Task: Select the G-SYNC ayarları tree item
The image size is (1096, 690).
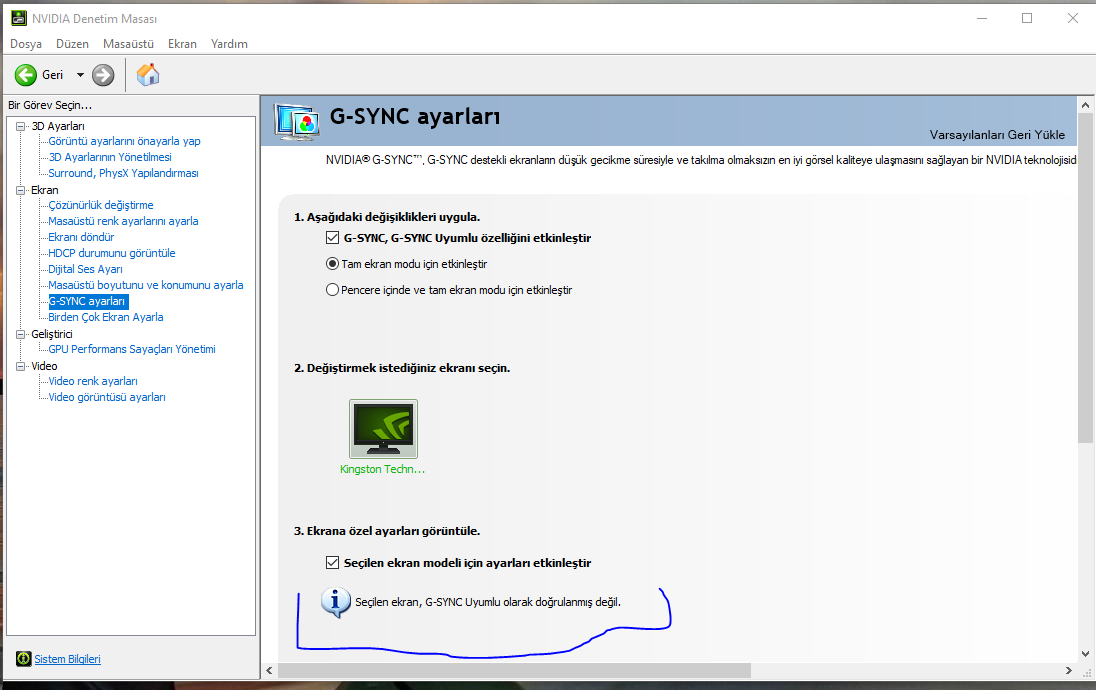Action: tap(87, 301)
